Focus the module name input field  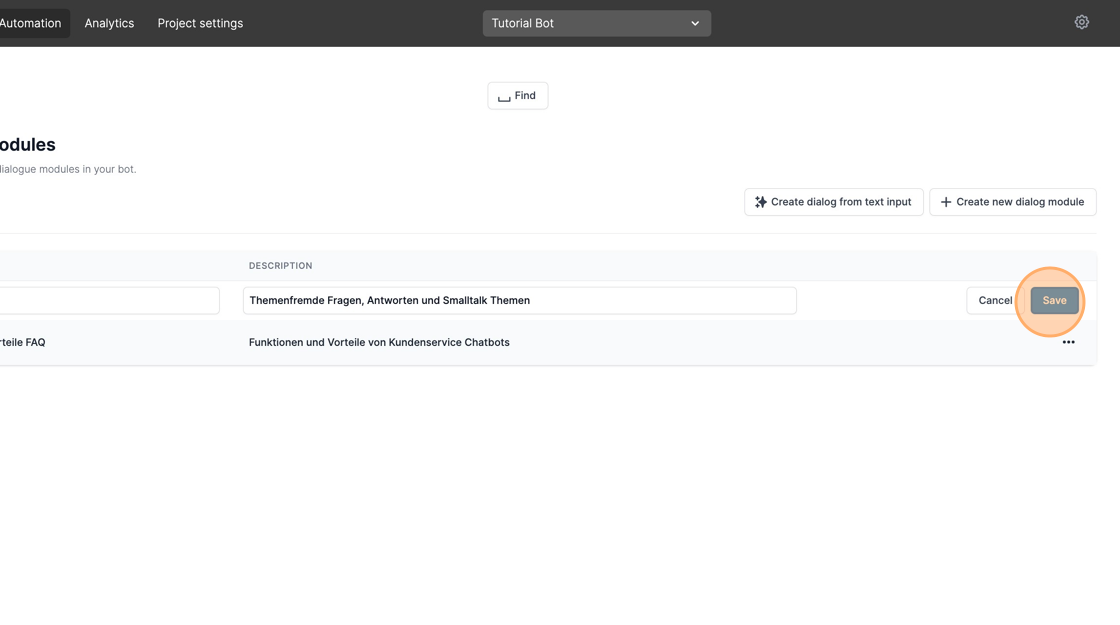click(109, 301)
